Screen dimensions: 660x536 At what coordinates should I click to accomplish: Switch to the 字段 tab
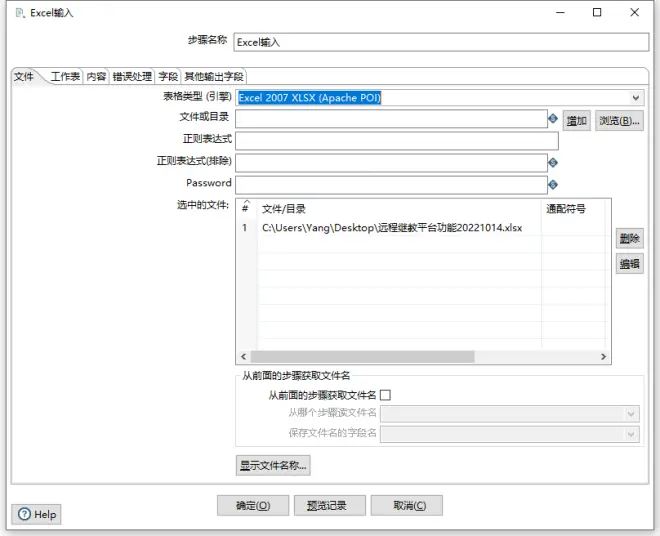tap(168, 76)
